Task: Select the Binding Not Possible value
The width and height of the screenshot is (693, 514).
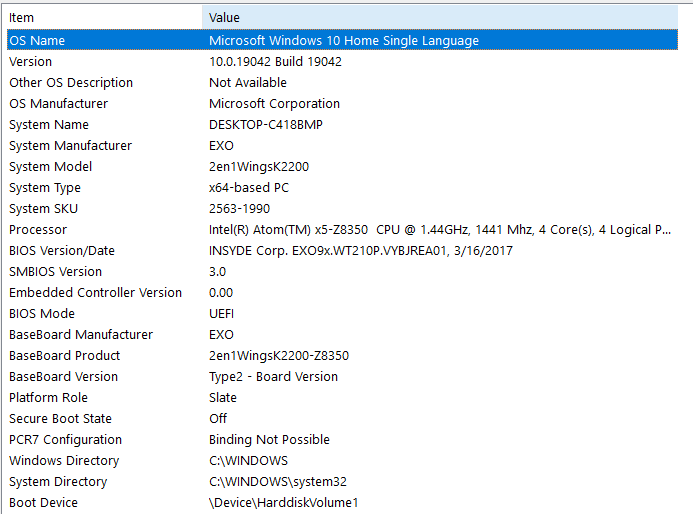Action: [x=270, y=440]
